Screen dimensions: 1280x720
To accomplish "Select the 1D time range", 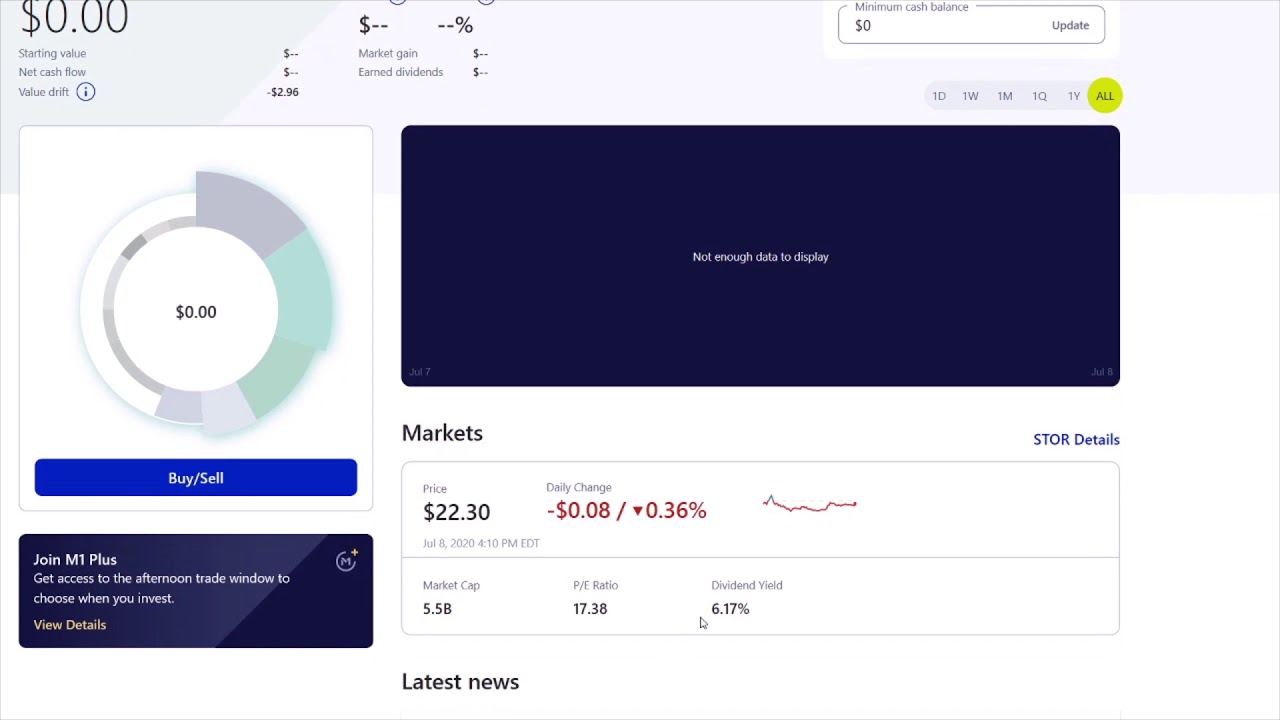I will pos(939,96).
